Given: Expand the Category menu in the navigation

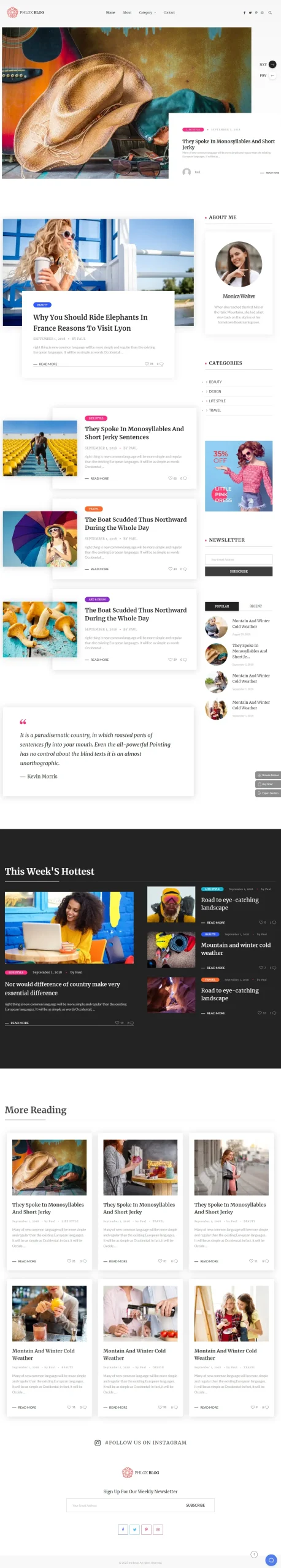Looking at the screenshot, I should tap(147, 12).
